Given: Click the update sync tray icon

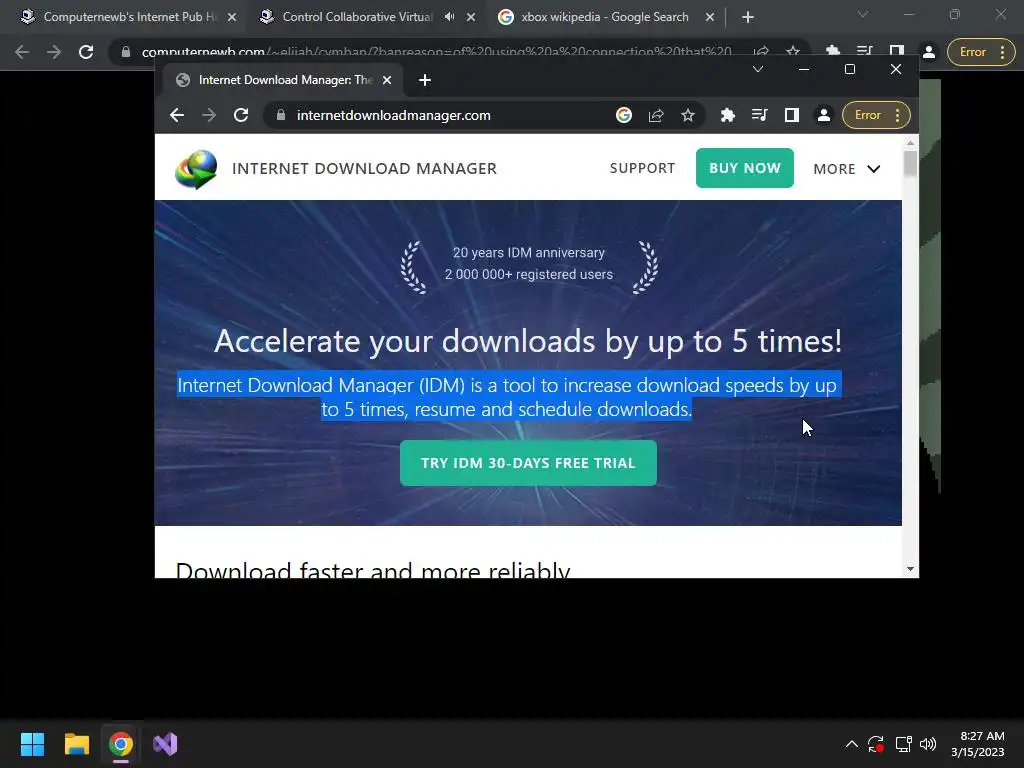Looking at the screenshot, I should [x=876, y=744].
